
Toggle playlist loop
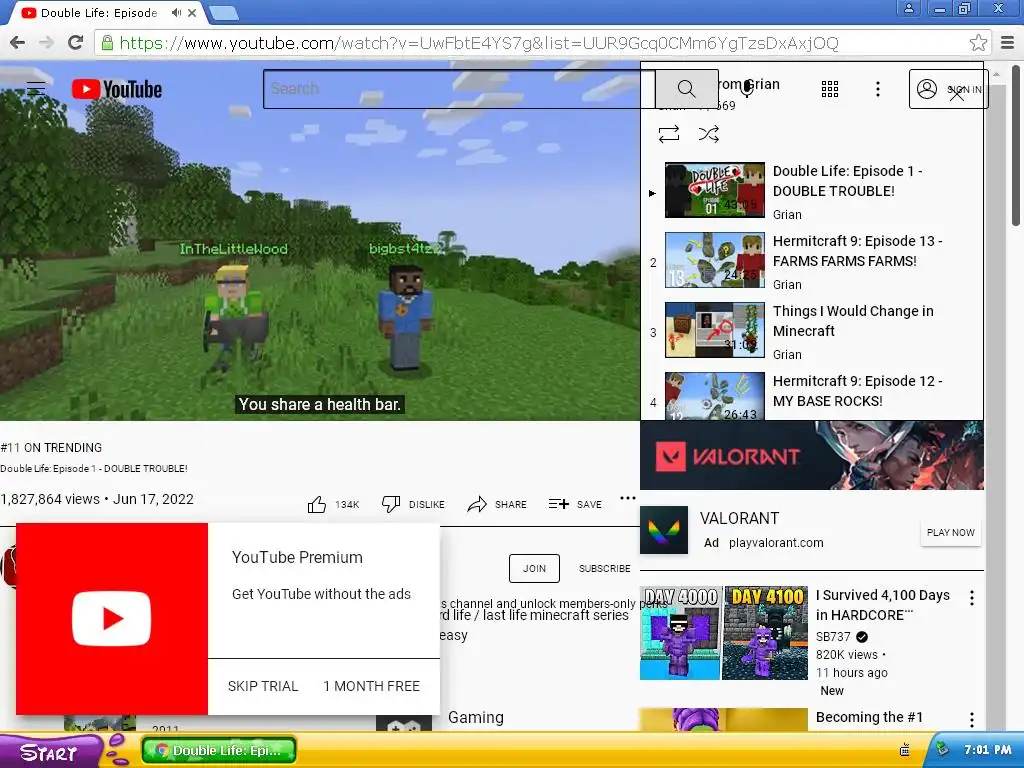(x=669, y=134)
